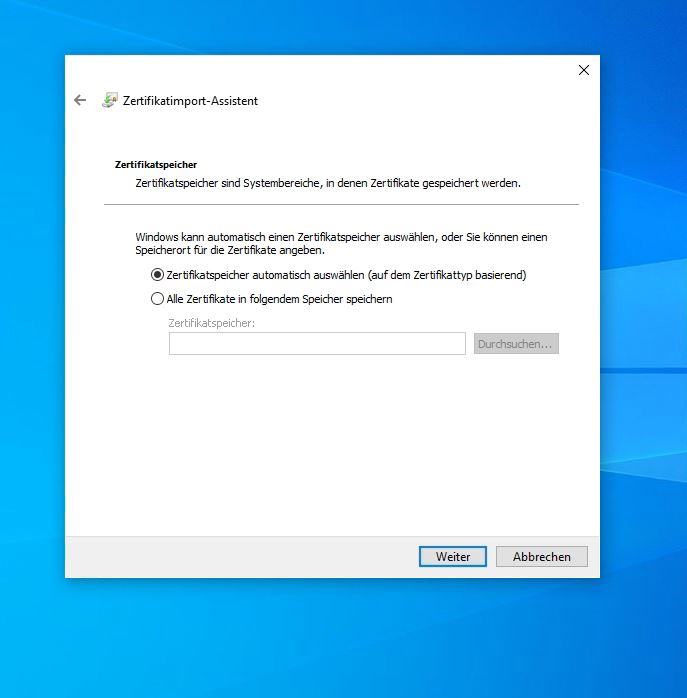687x698 pixels.
Task: Click the bold 'Zertifikatspeicher' section heading
Action: coord(156,162)
